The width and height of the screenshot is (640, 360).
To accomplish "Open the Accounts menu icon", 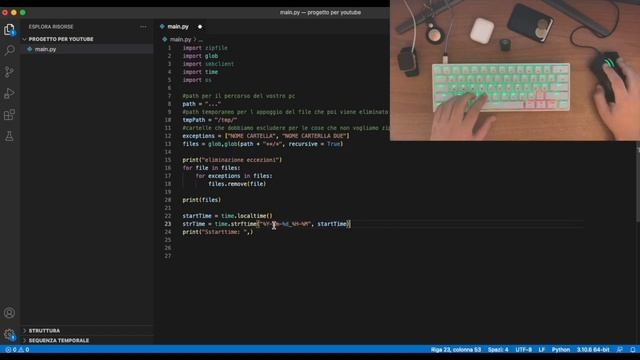I will (x=9, y=313).
